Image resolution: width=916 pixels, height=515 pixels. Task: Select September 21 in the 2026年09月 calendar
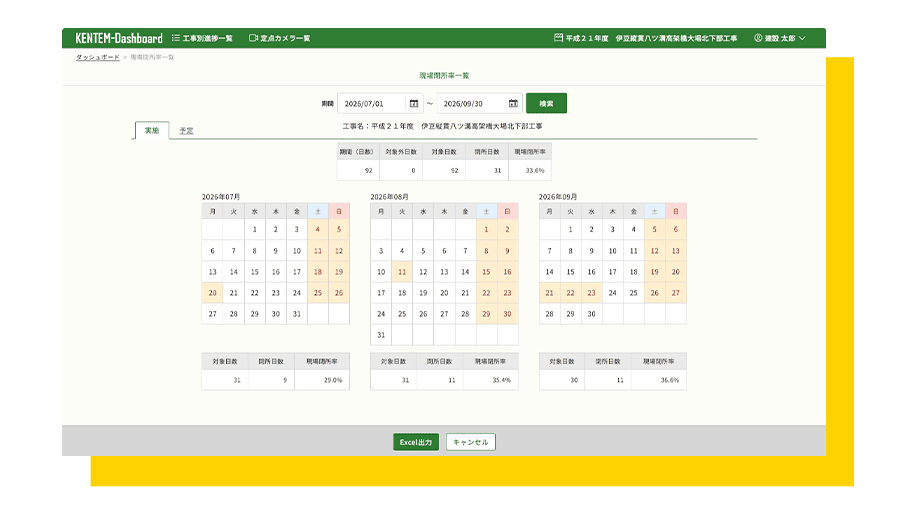click(549, 293)
